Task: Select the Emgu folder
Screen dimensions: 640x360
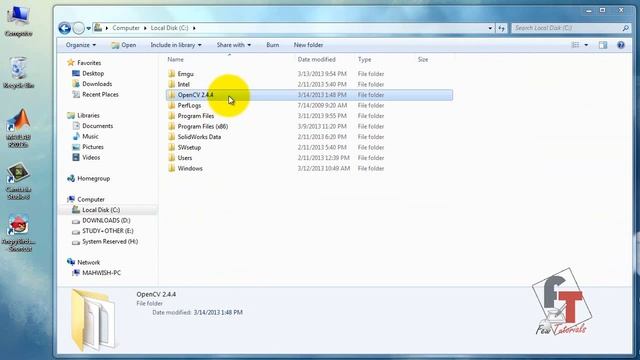Action: tap(185, 74)
